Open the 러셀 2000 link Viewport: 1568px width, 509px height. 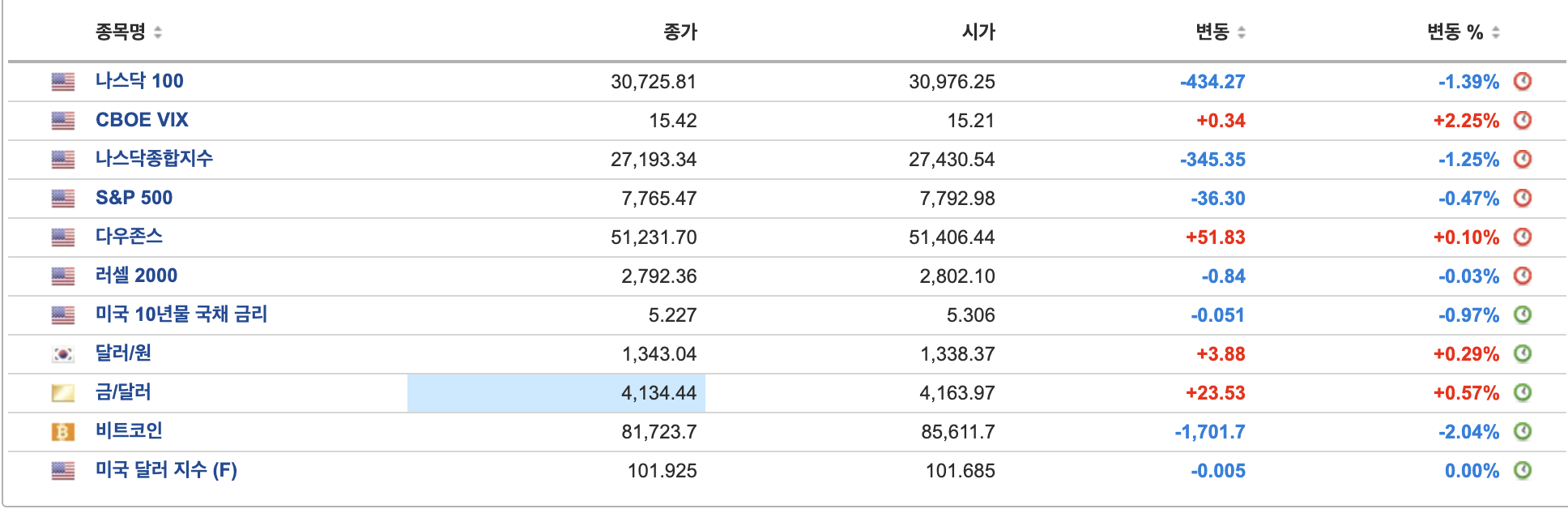pyautogui.click(x=136, y=276)
